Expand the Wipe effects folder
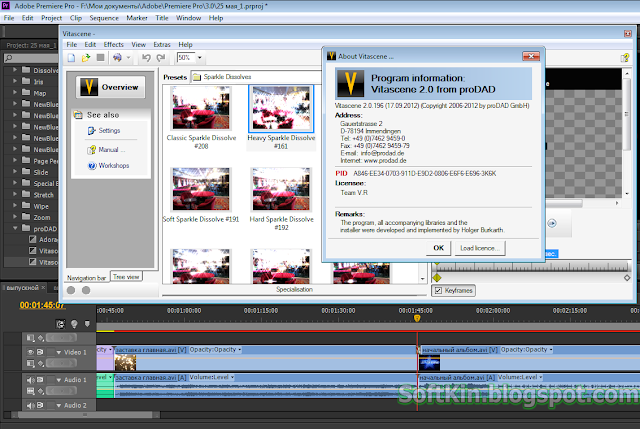Viewport: 640px width, 429px height. (x=15, y=206)
